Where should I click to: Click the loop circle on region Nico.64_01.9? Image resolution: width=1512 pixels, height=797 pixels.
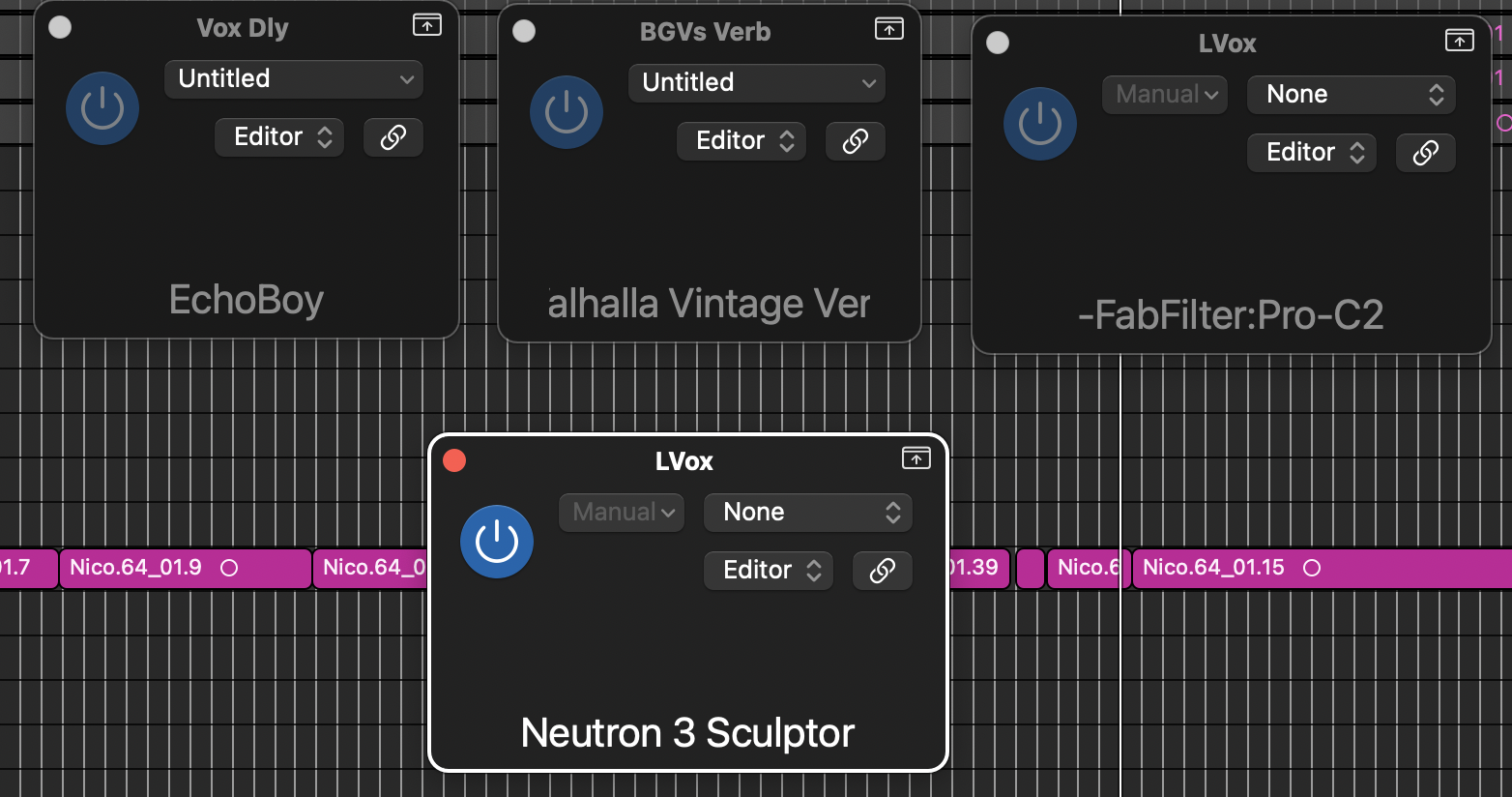tap(229, 568)
